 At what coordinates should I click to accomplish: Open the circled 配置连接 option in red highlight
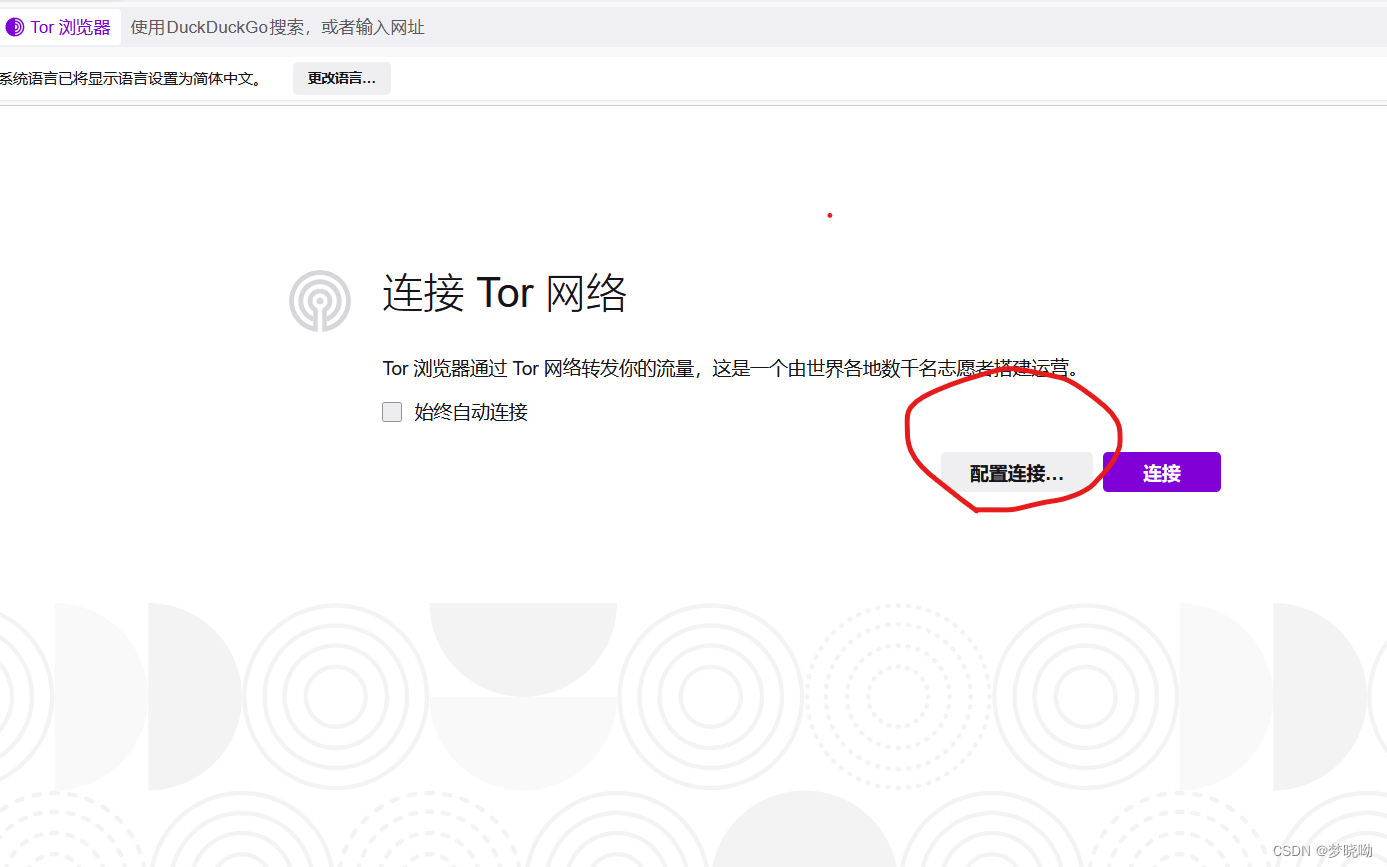pos(1016,472)
